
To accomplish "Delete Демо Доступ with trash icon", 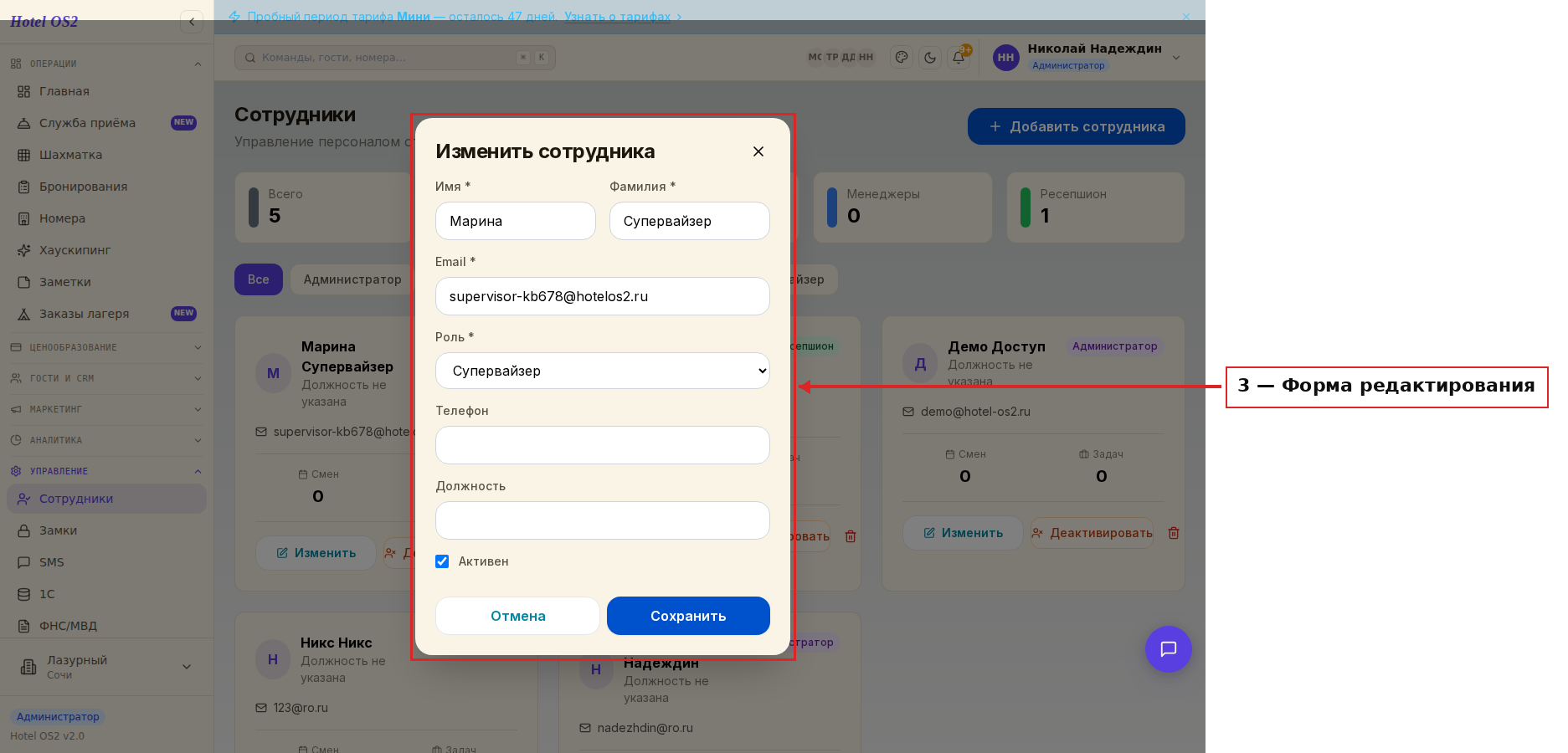I will pos(1174,533).
